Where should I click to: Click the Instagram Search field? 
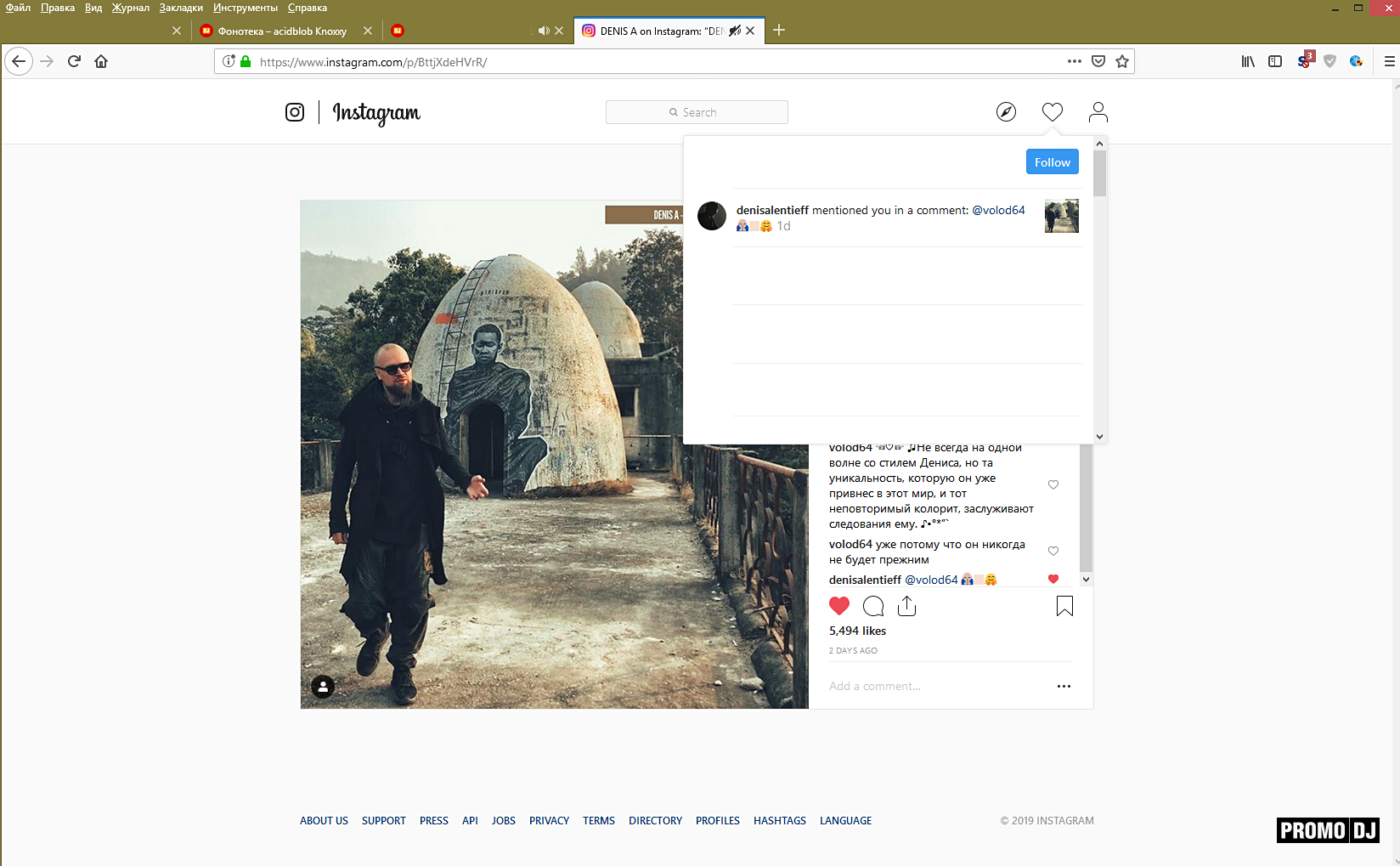tap(697, 112)
